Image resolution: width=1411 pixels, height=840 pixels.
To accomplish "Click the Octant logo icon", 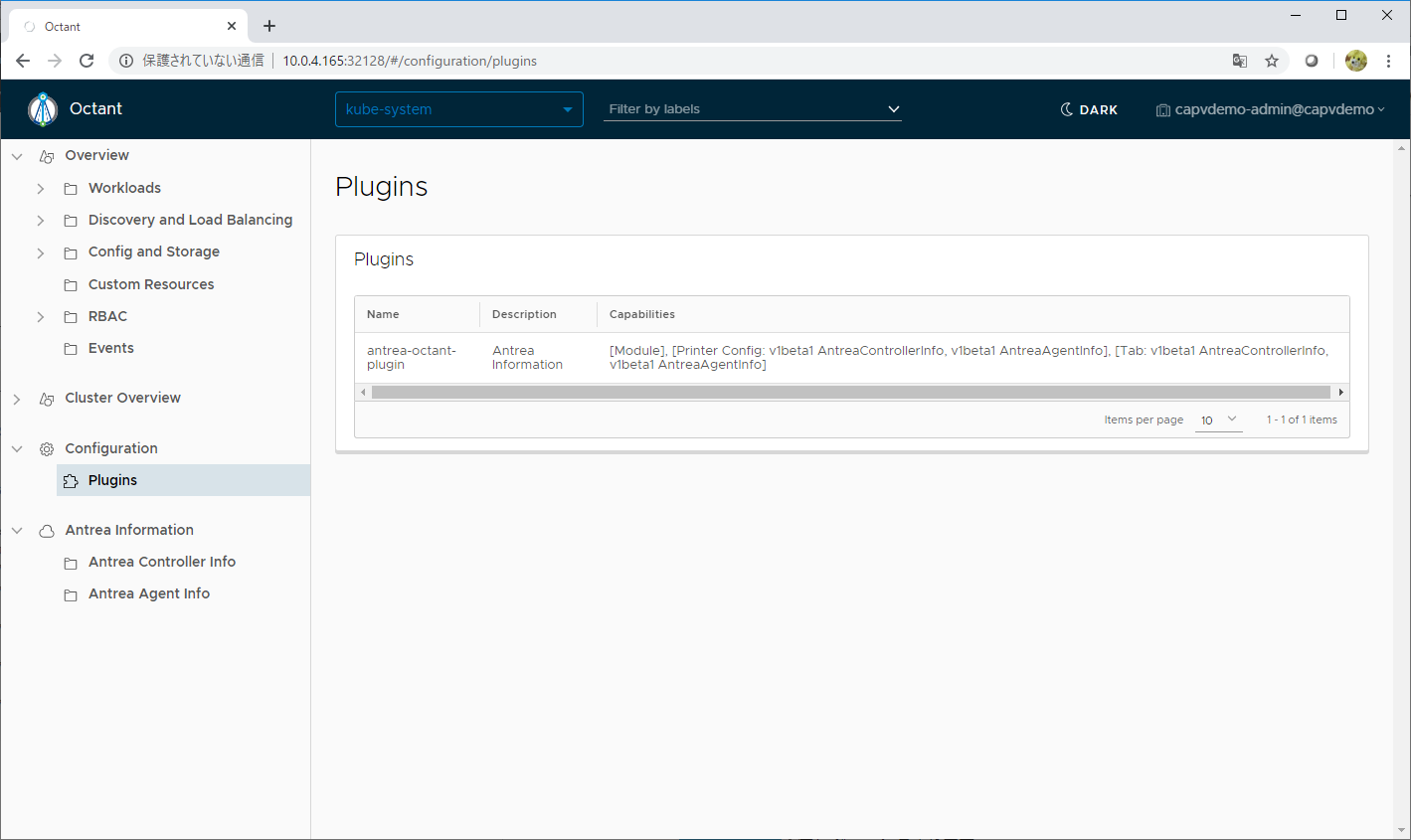I will (43, 109).
